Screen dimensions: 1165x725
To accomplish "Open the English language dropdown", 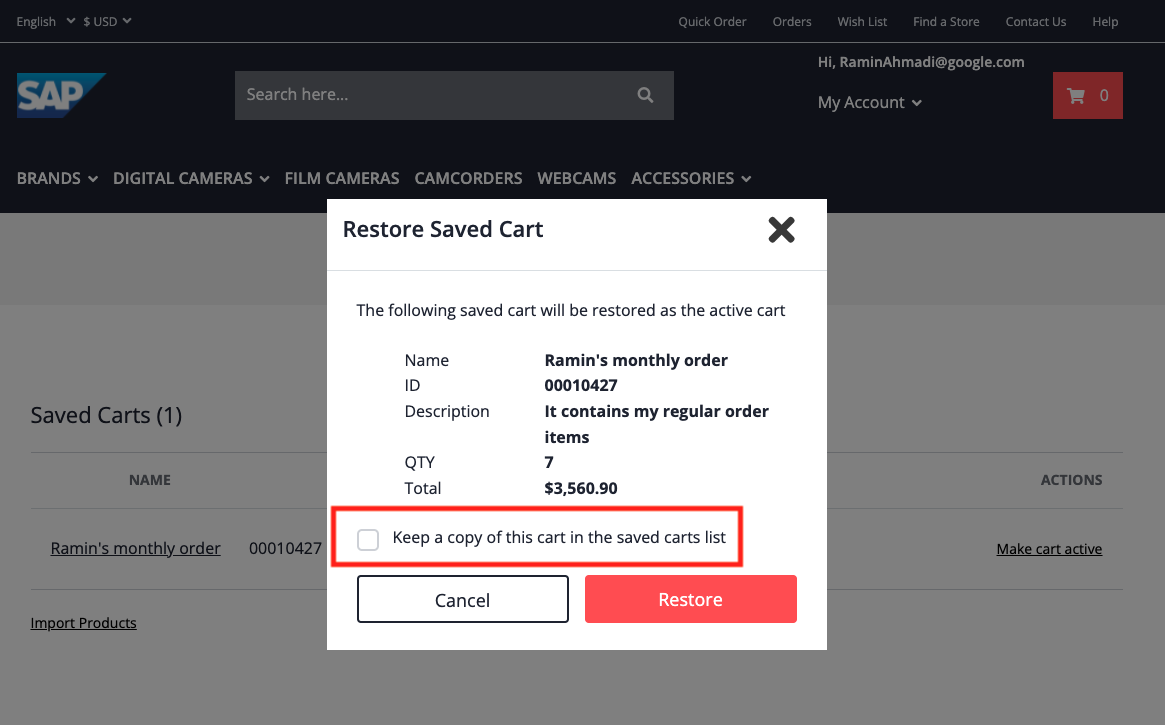I will click(x=44, y=21).
